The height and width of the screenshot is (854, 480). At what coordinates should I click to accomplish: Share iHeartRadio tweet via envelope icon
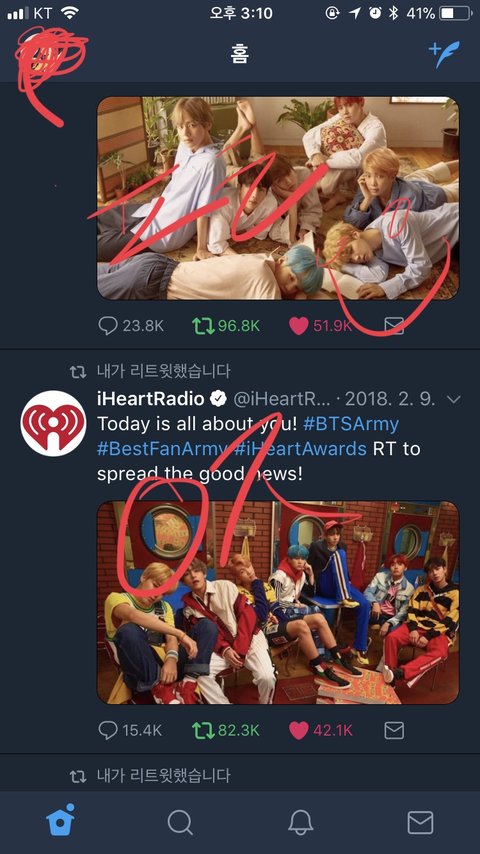pyautogui.click(x=394, y=730)
